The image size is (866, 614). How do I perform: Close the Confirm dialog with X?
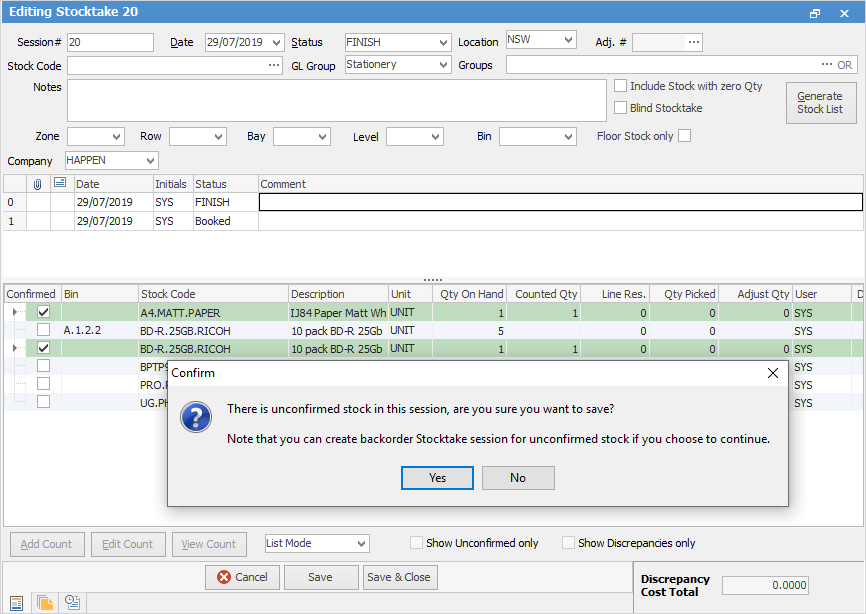[772, 373]
